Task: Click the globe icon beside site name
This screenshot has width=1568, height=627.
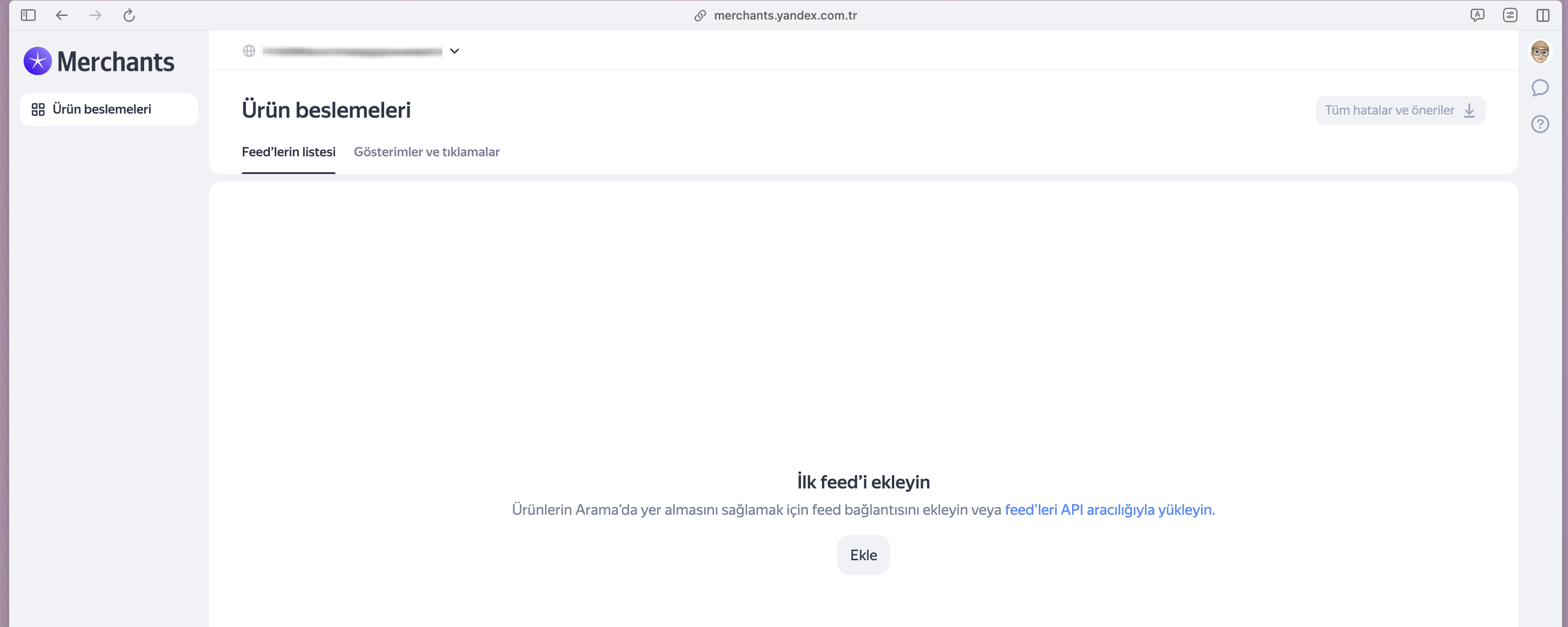Action: click(249, 51)
